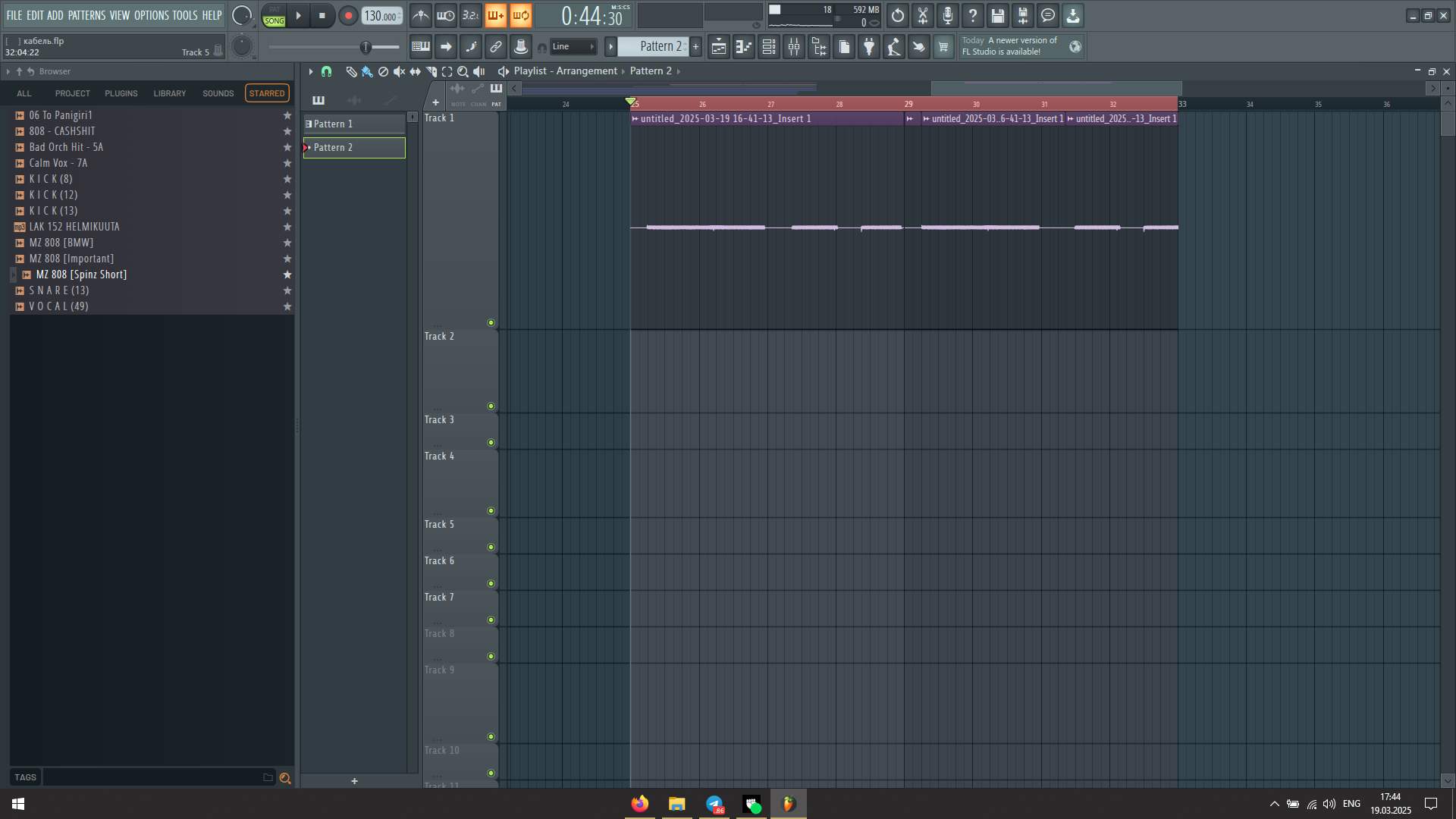
Task: Toggle typing keyboard to piano icon
Action: [x=421, y=47]
